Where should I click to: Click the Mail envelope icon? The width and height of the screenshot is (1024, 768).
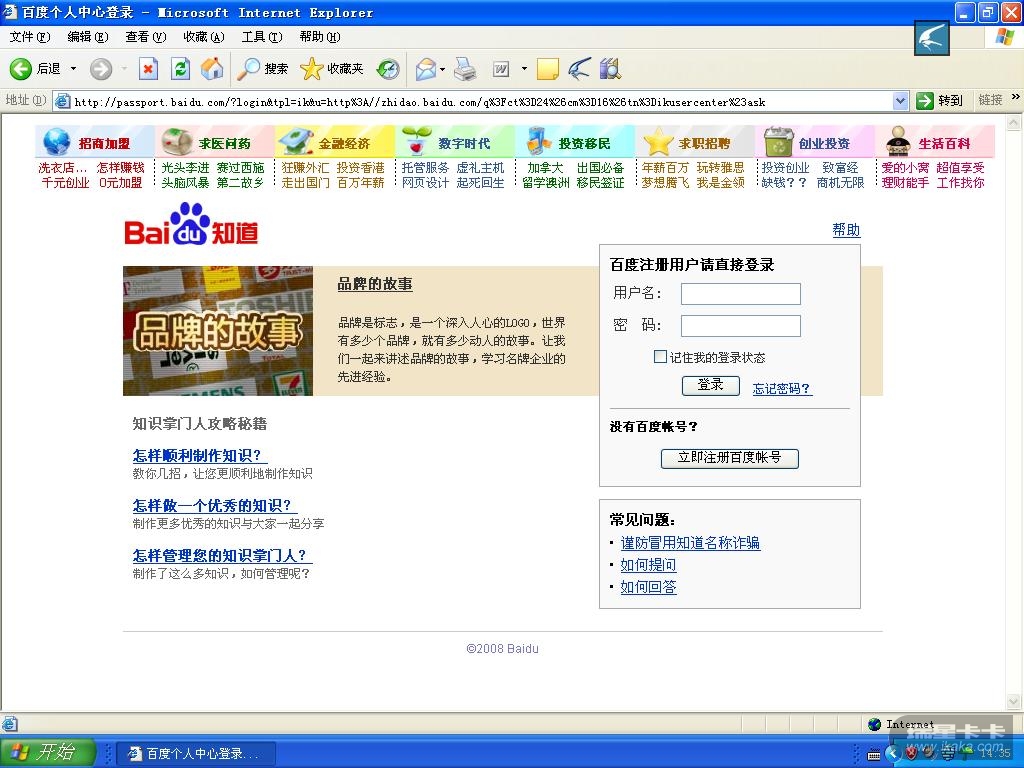click(425, 69)
